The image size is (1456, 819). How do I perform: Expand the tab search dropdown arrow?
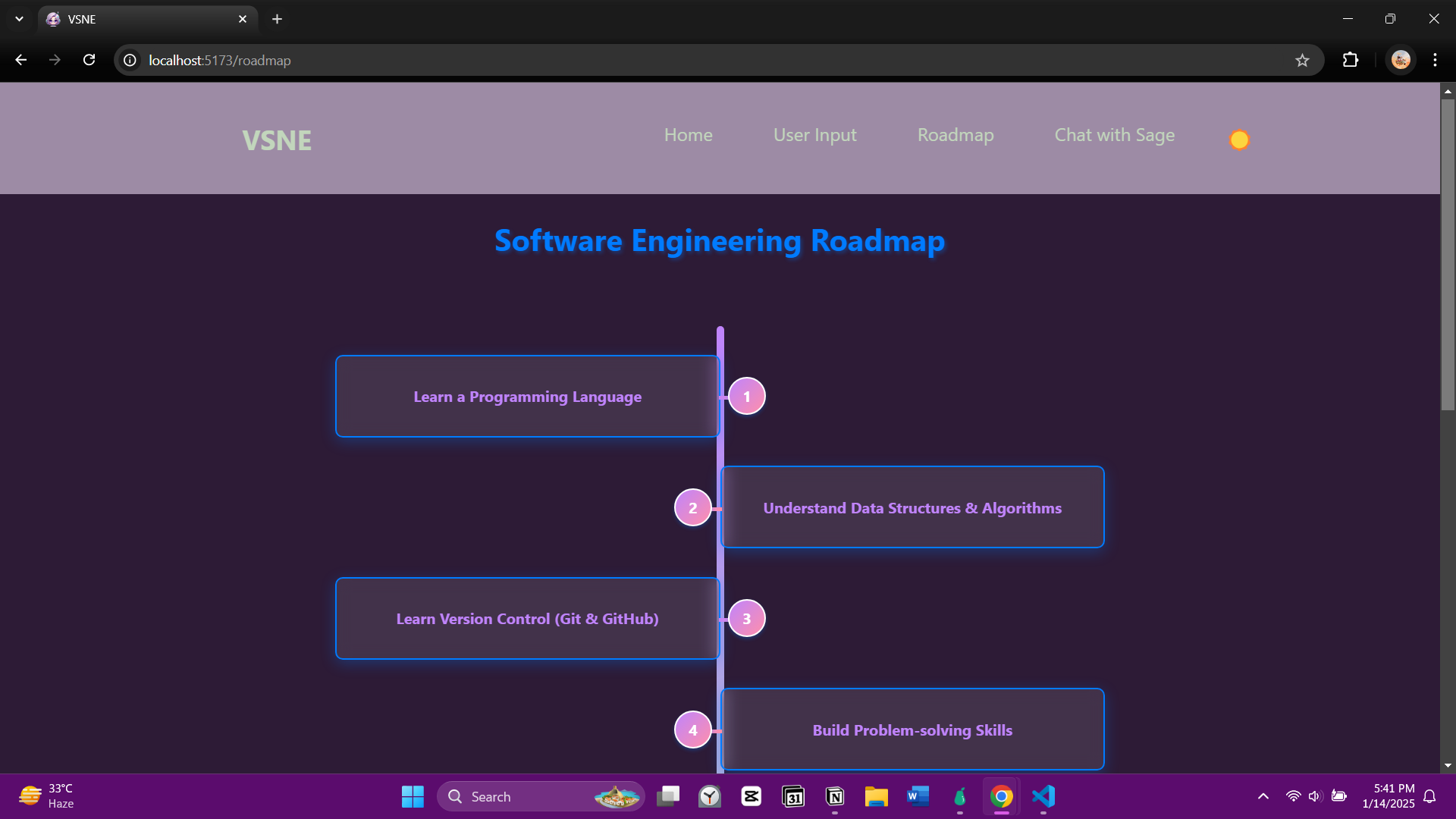pos(19,19)
